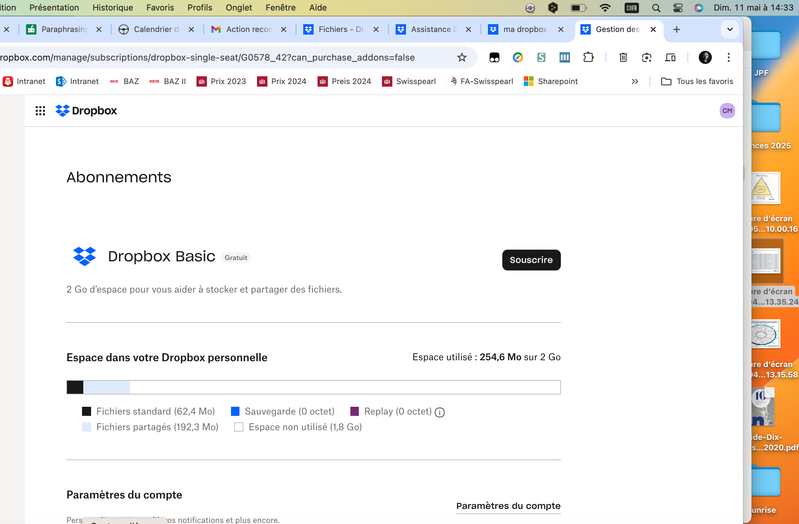Click the colorful circle extension icon
Screen dimensions: 799x524
(x=518, y=58)
